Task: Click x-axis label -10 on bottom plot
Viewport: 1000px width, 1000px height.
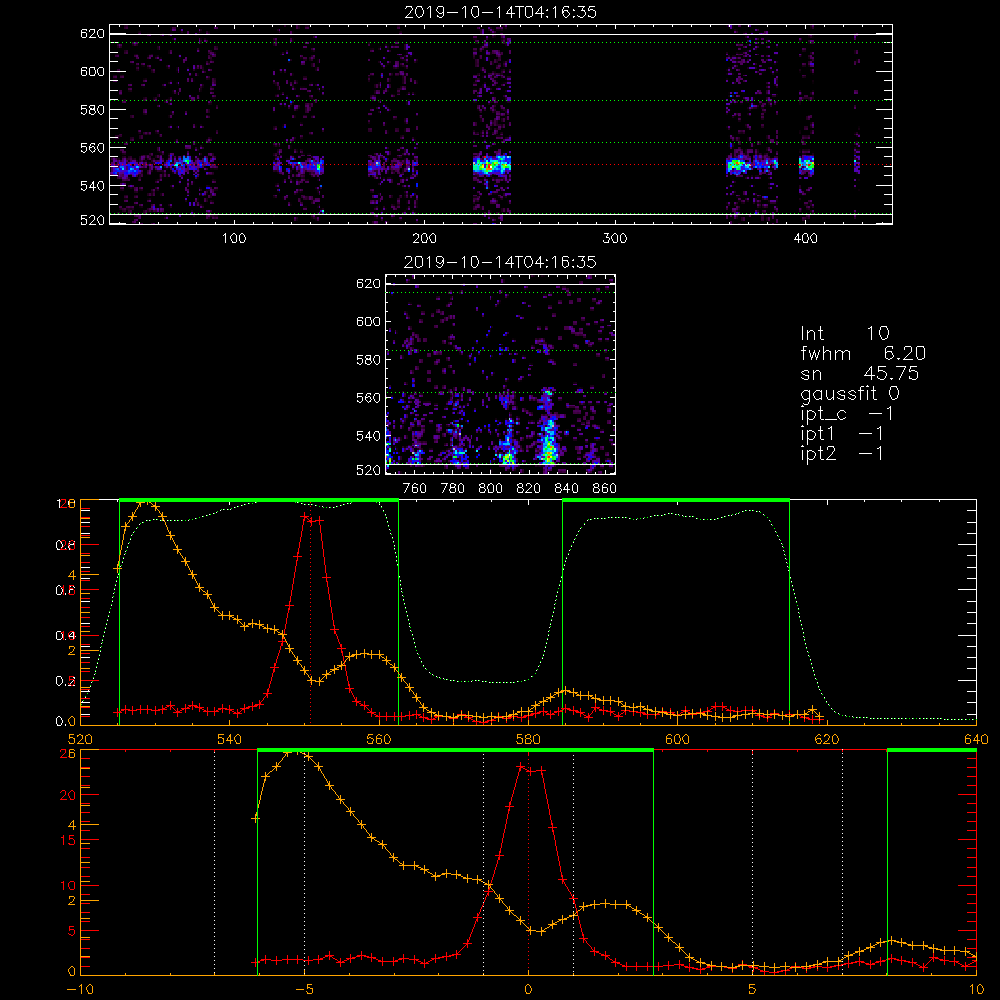Action: pyautogui.click(x=80, y=990)
